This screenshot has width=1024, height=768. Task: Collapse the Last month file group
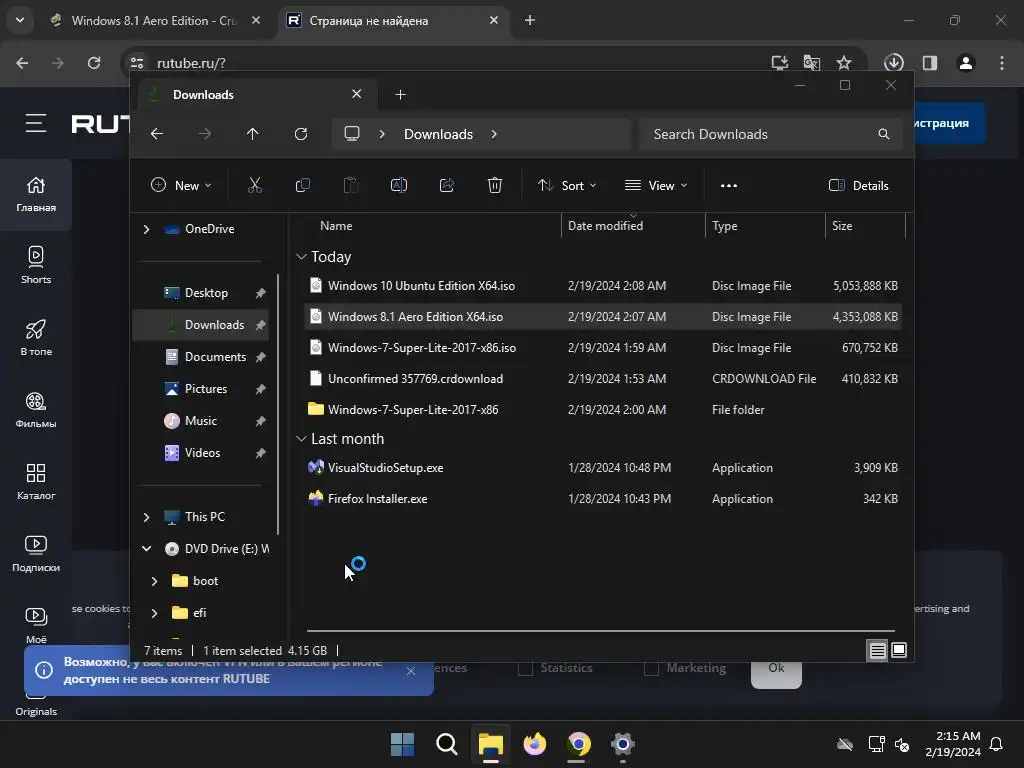point(301,439)
